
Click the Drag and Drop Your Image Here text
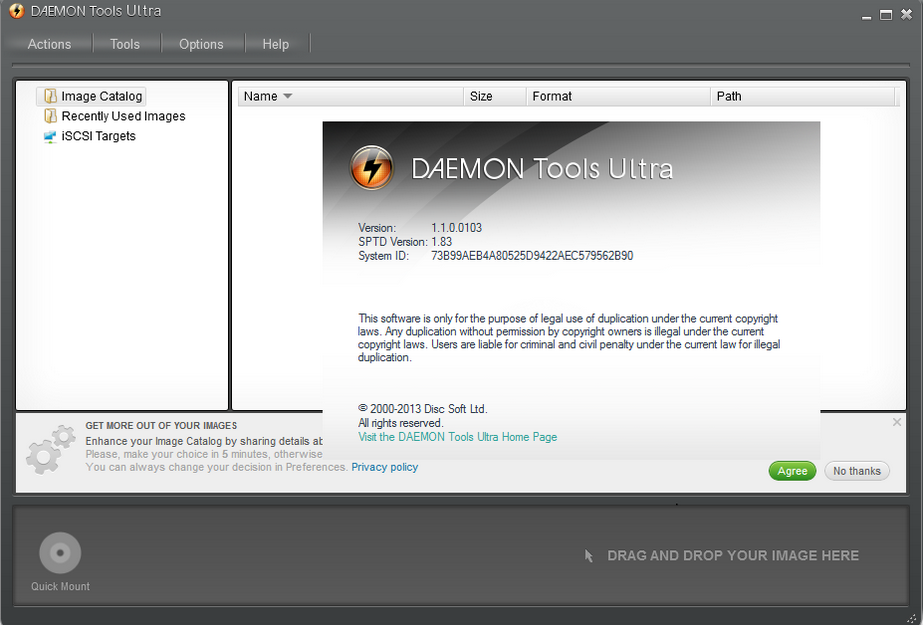733,556
